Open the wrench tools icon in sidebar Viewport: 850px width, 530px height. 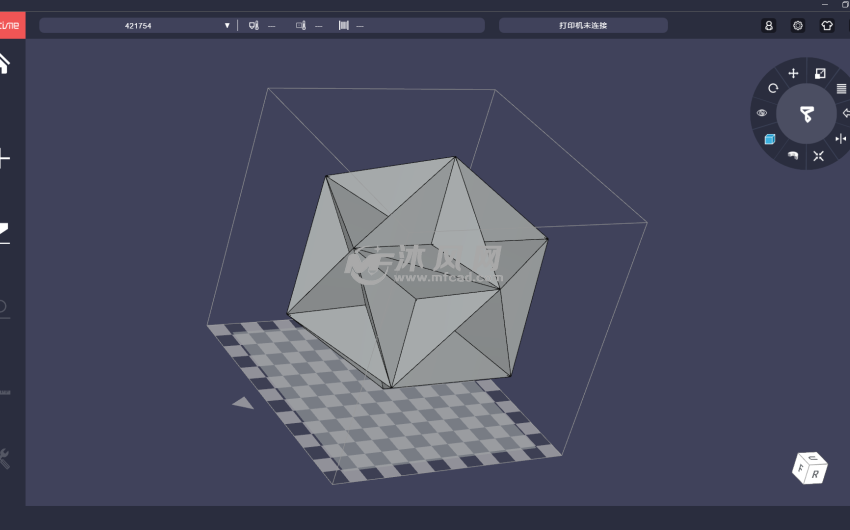pyautogui.click(x=4, y=458)
